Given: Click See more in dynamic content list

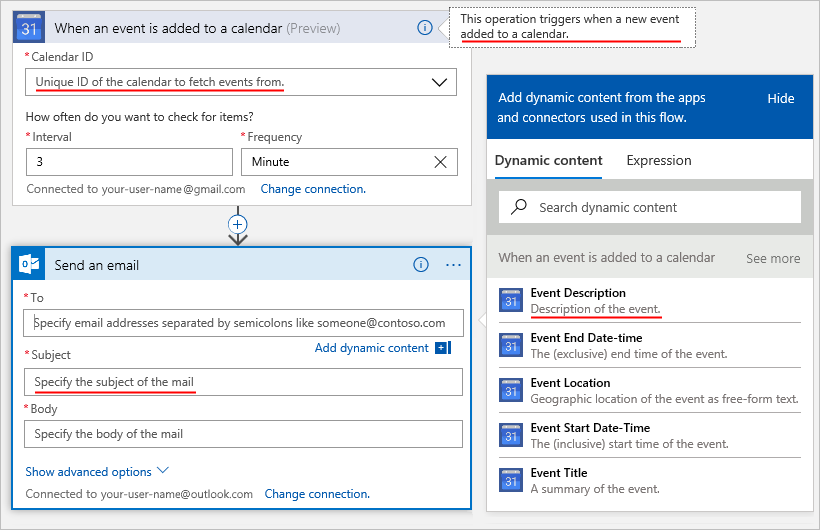Looking at the screenshot, I should 773,258.
